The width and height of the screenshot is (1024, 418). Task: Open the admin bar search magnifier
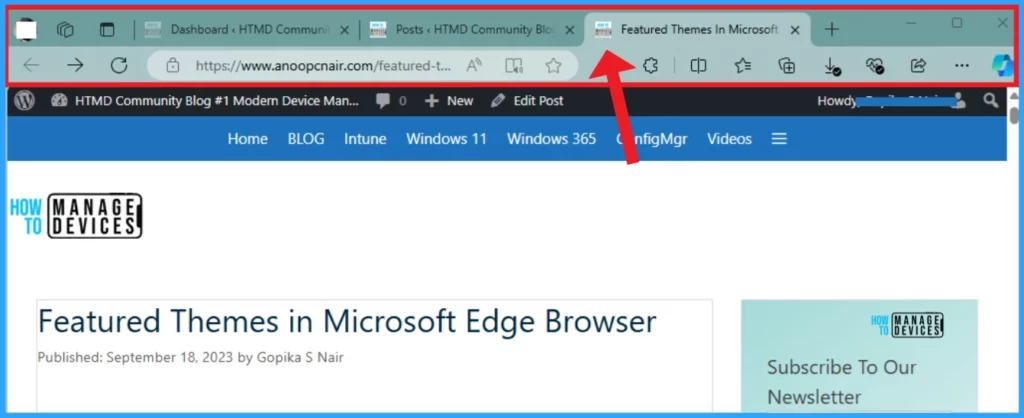pyautogui.click(x=991, y=101)
